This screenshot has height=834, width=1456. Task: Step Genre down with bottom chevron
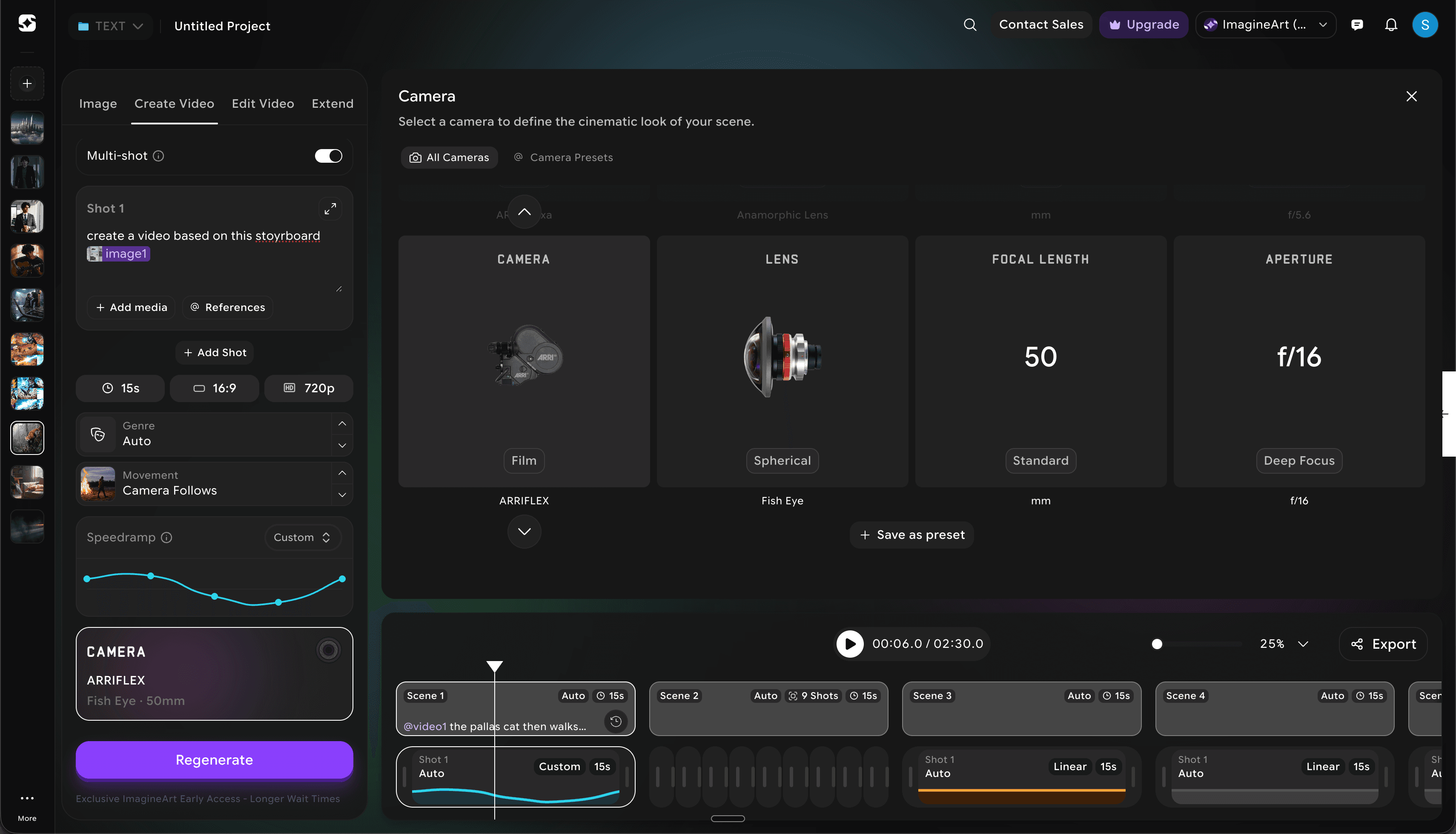pos(342,445)
